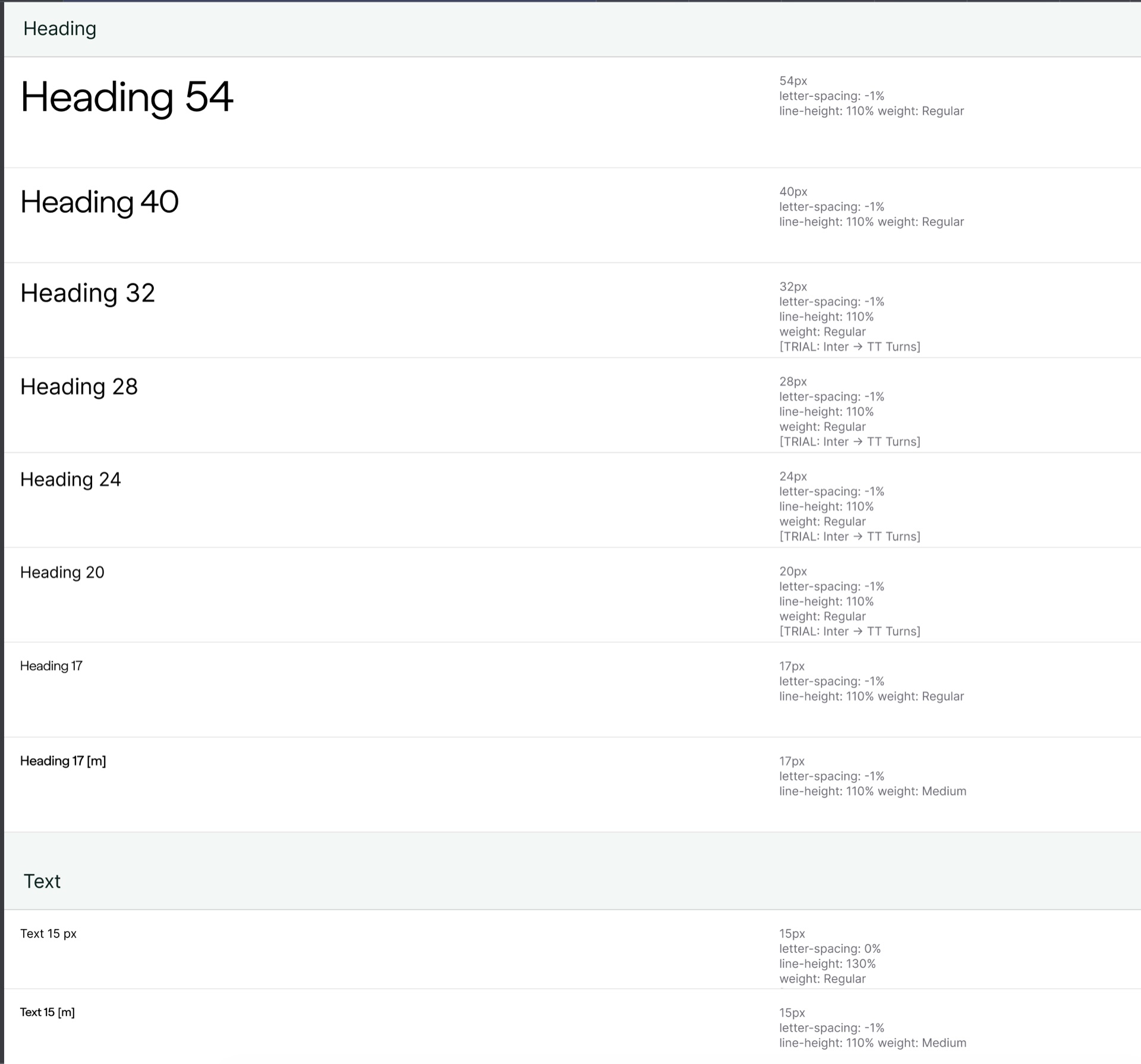Click 'letter-spacing: -1%' in Heading 54 row

(x=831, y=96)
